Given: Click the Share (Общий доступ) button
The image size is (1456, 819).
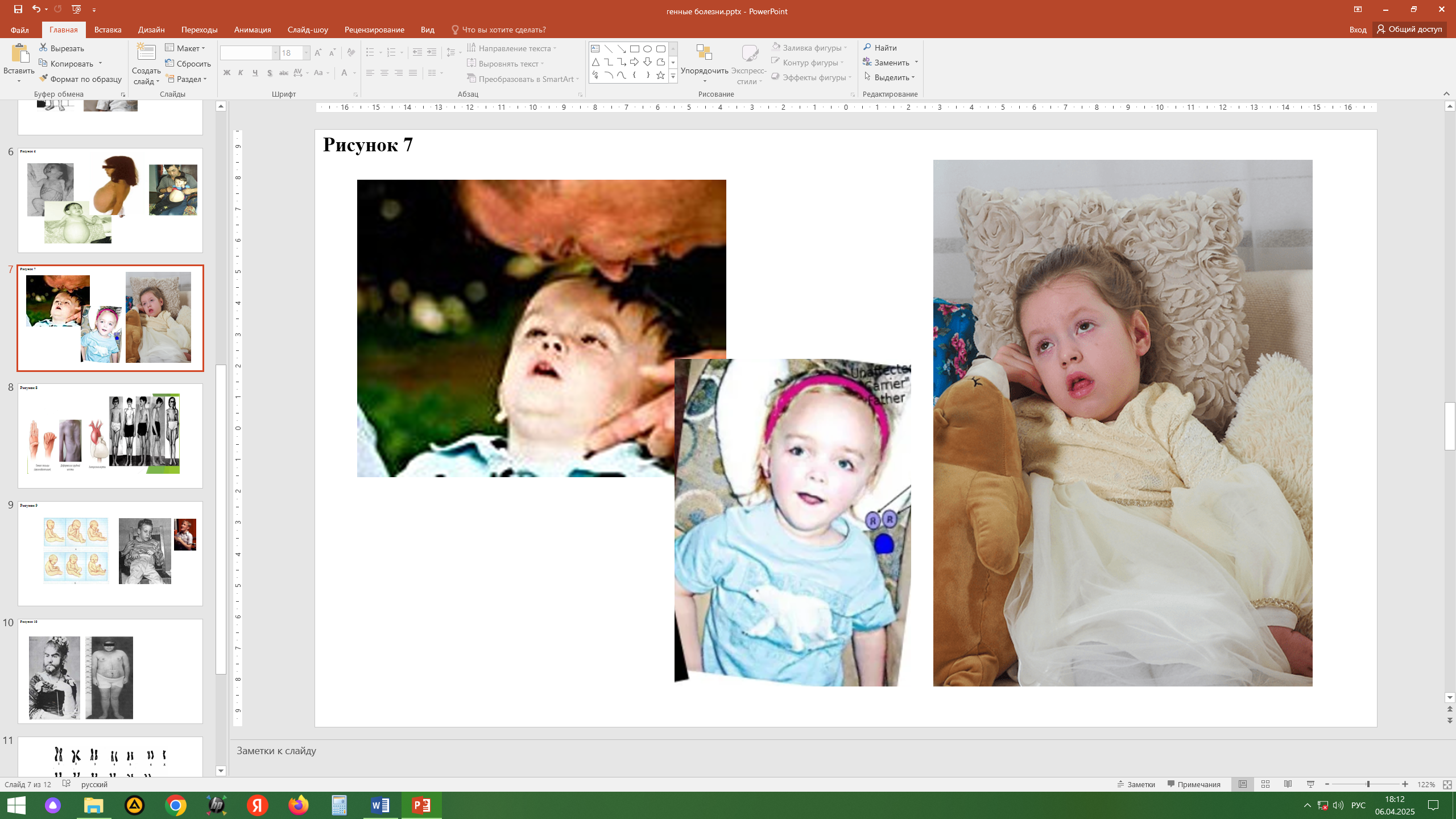Looking at the screenshot, I should [x=1409, y=29].
